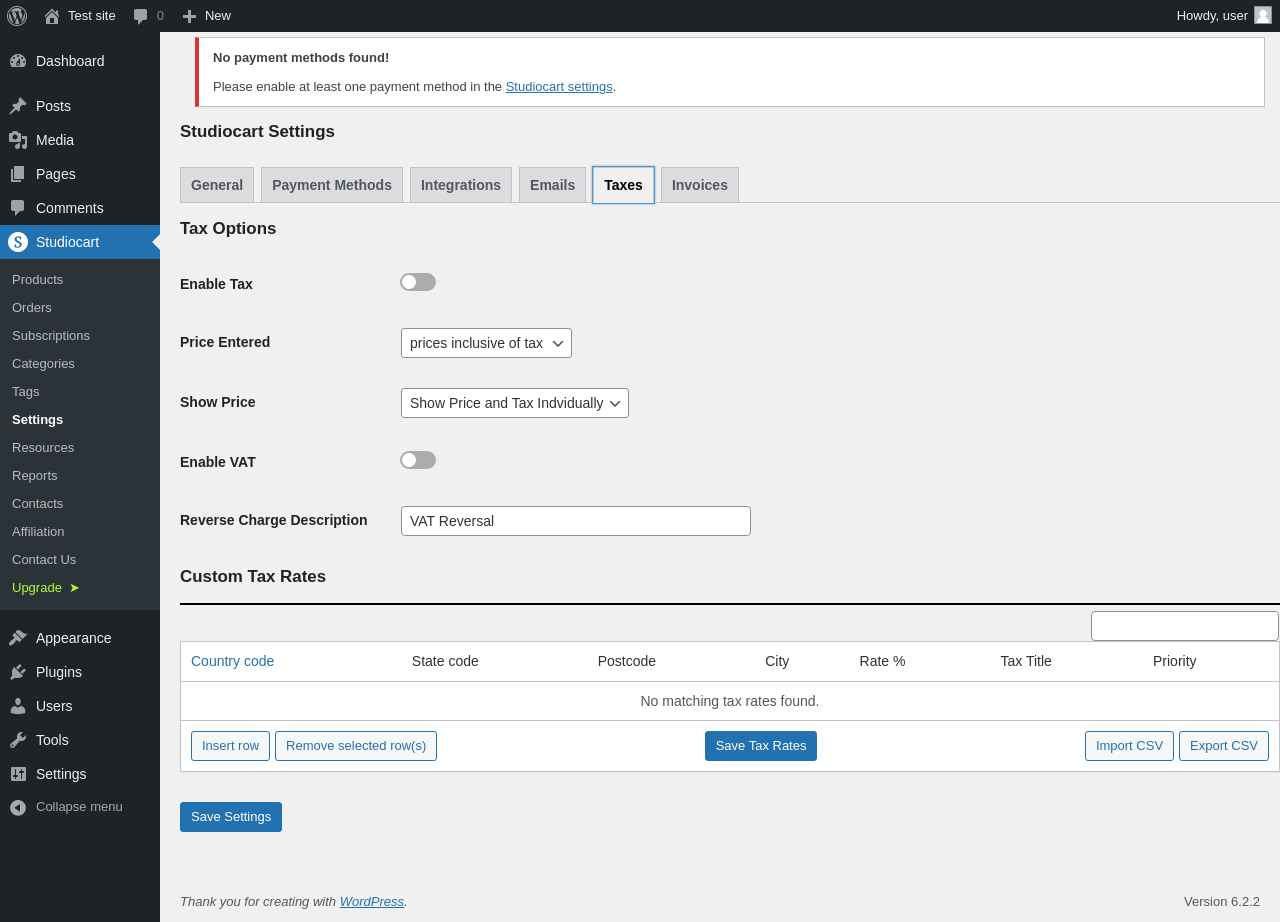Switch to the General tab
1280x922 pixels.
point(217,185)
